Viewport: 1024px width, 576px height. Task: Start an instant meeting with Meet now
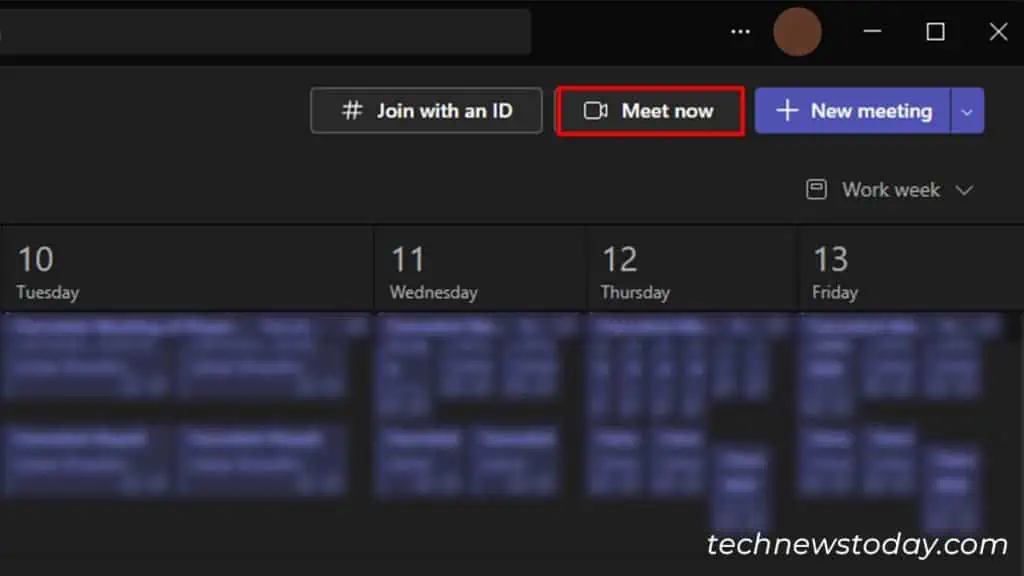coord(650,111)
